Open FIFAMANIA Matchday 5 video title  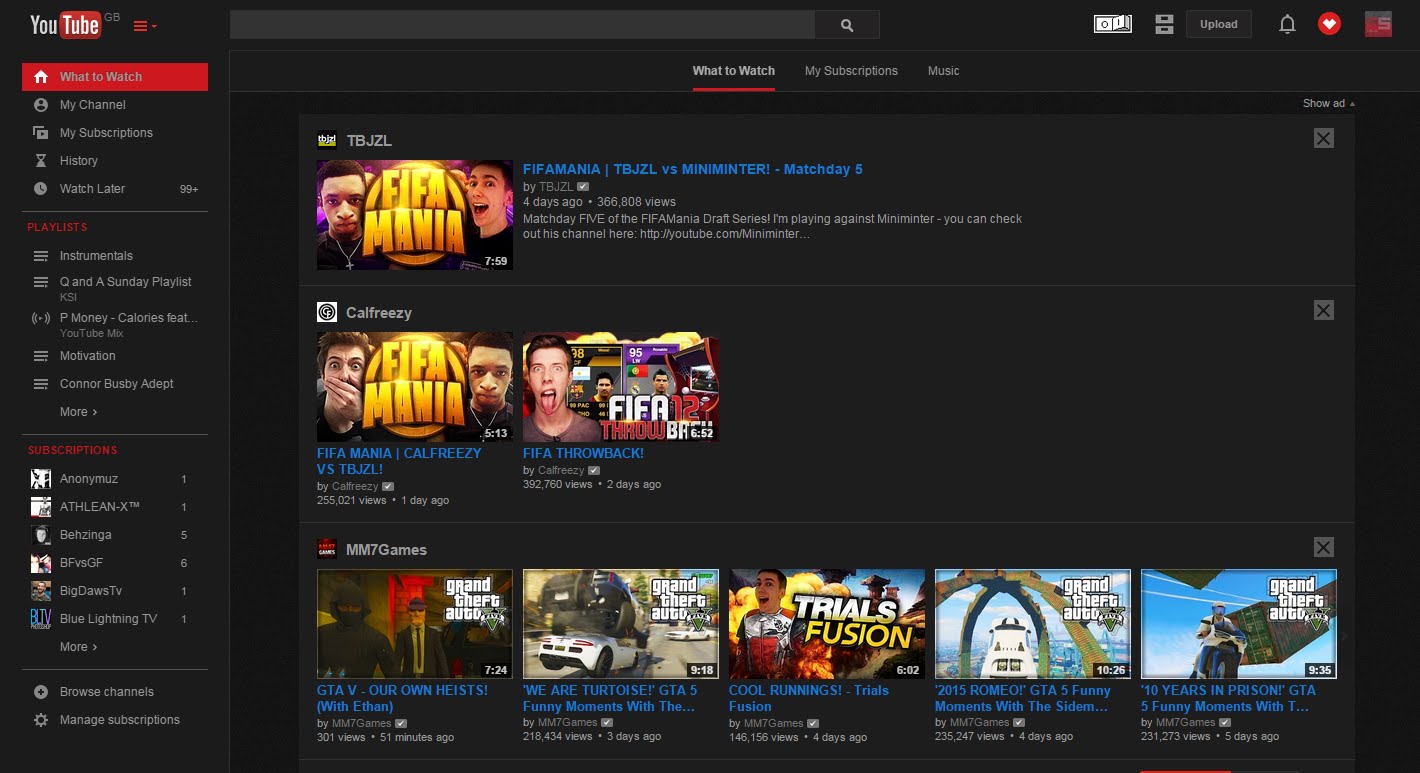tap(692, 169)
